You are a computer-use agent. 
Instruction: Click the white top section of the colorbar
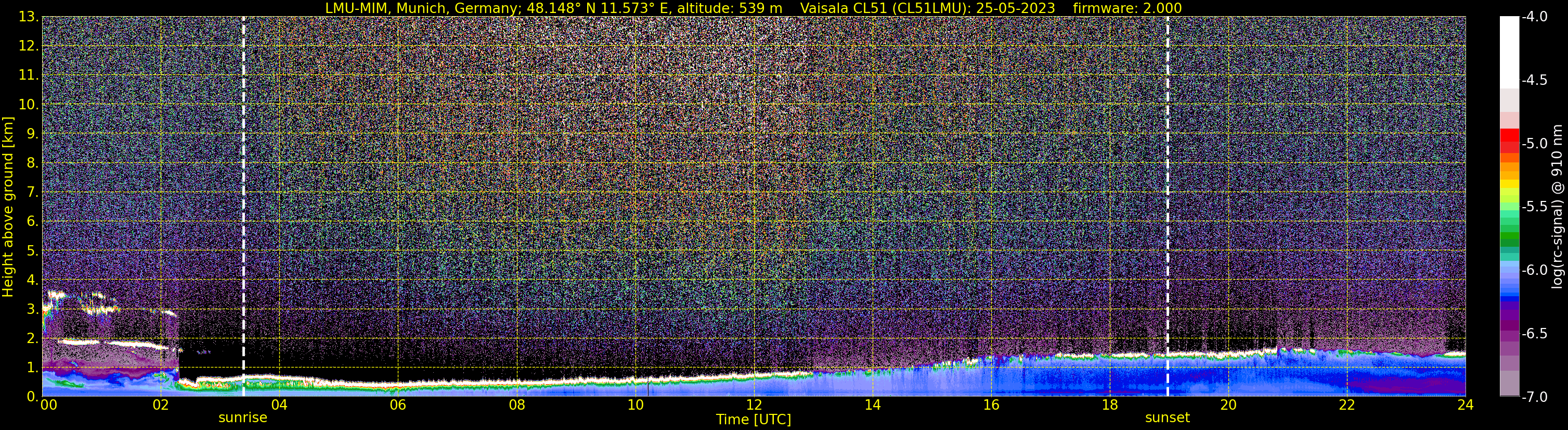click(1510, 53)
